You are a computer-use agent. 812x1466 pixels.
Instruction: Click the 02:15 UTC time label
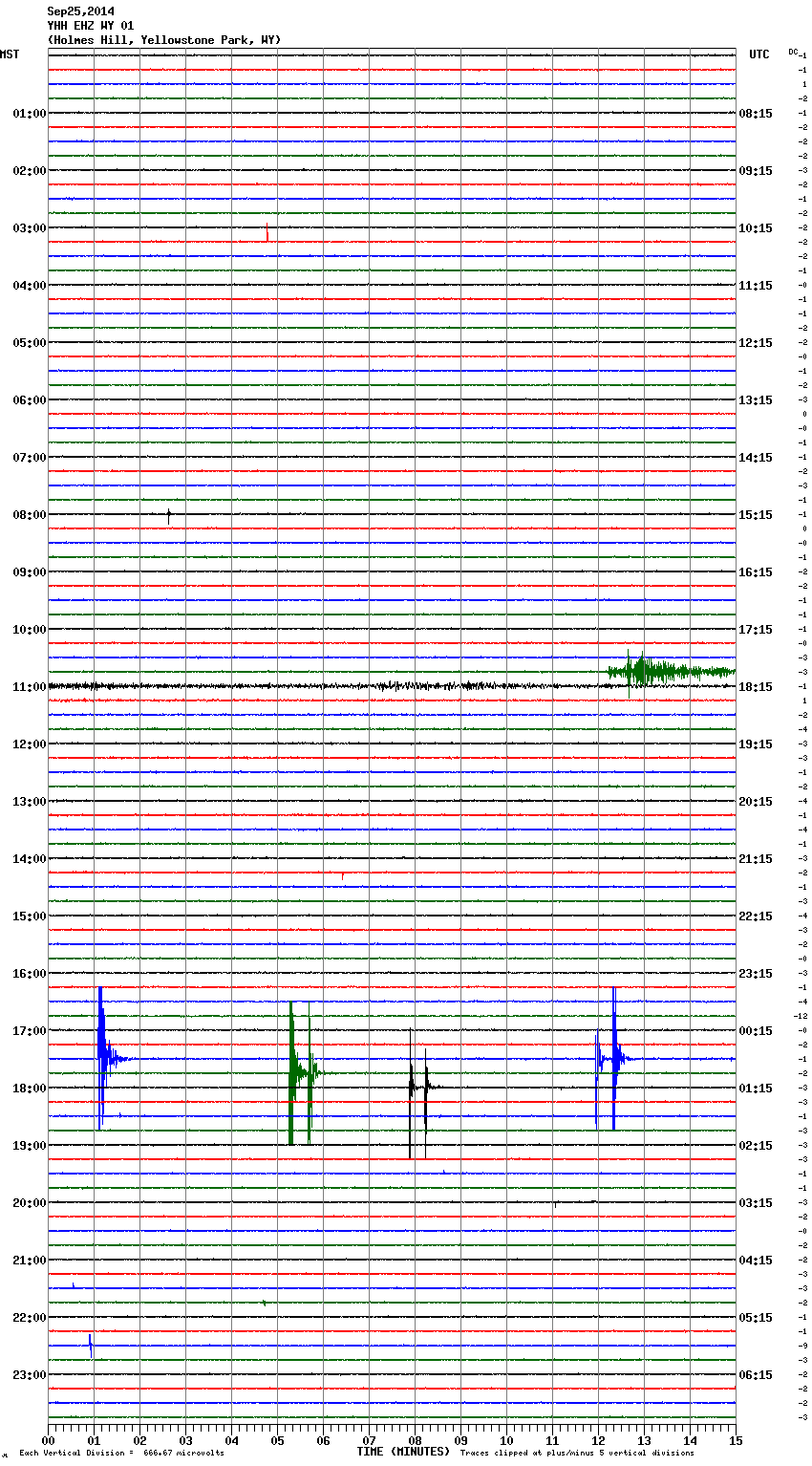coord(756,1146)
